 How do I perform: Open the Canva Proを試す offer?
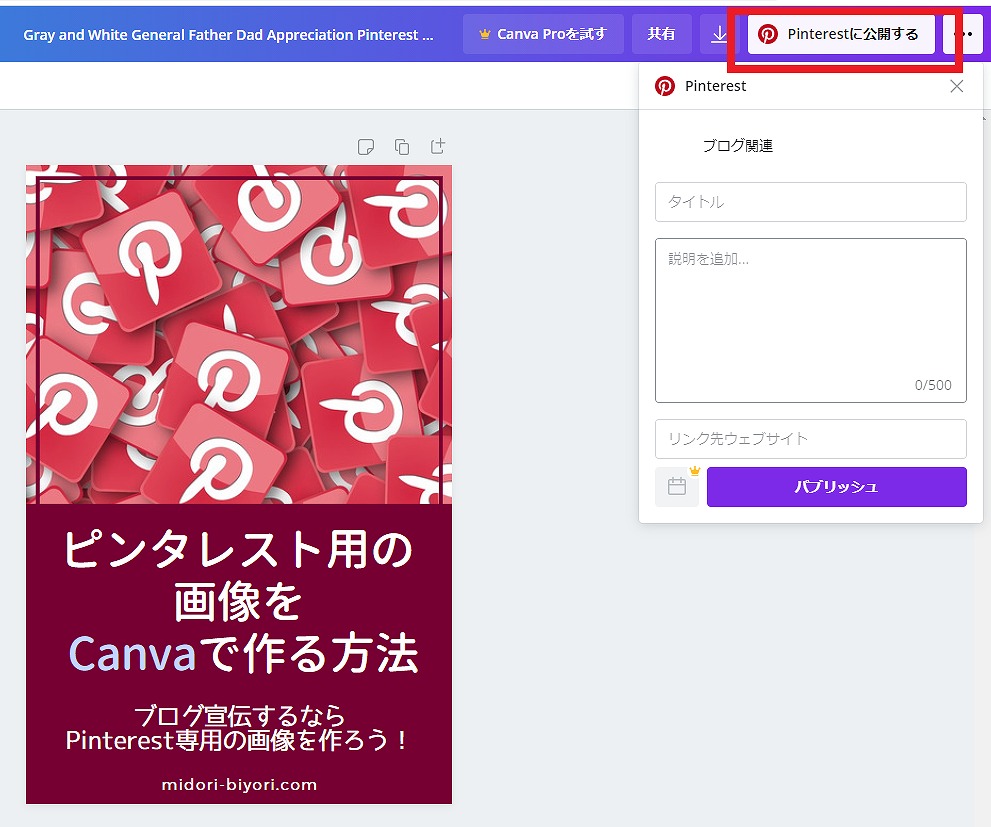tap(543, 34)
